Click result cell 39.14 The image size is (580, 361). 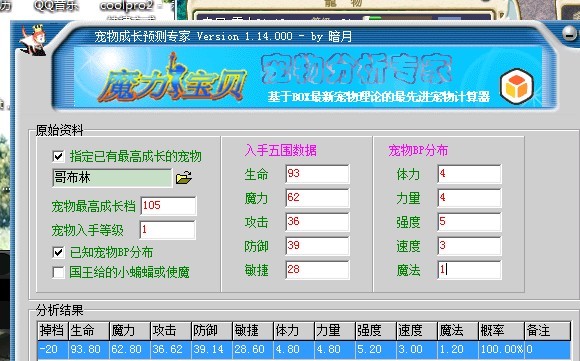212,349
